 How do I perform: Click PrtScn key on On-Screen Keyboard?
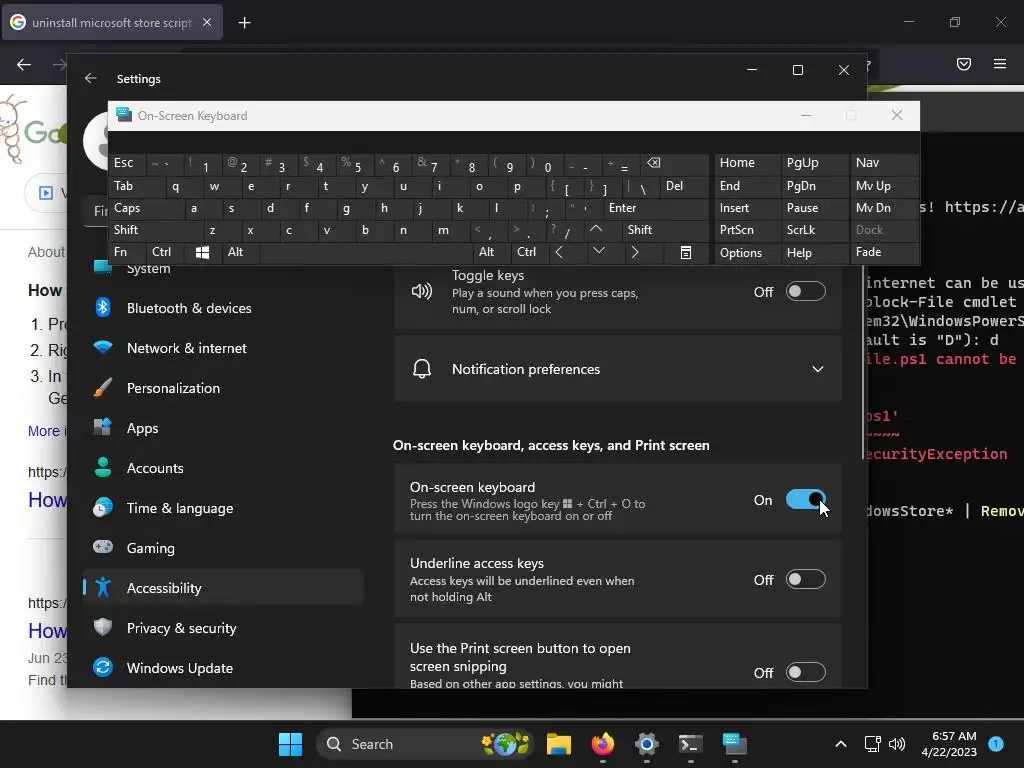point(747,230)
